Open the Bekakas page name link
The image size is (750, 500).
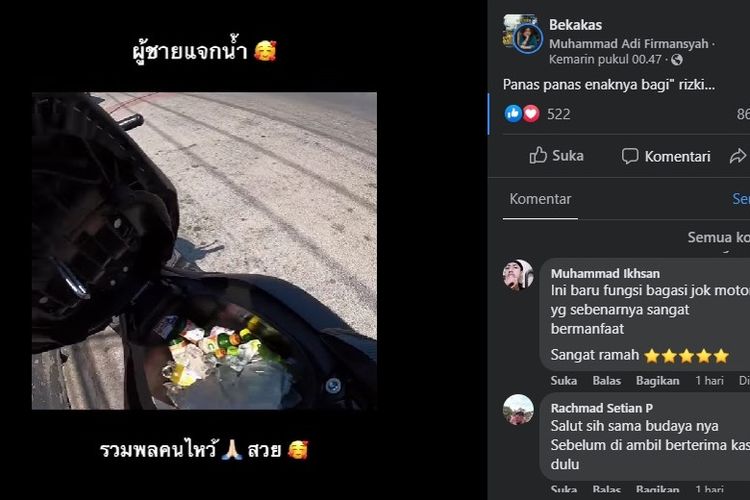pos(575,25)
